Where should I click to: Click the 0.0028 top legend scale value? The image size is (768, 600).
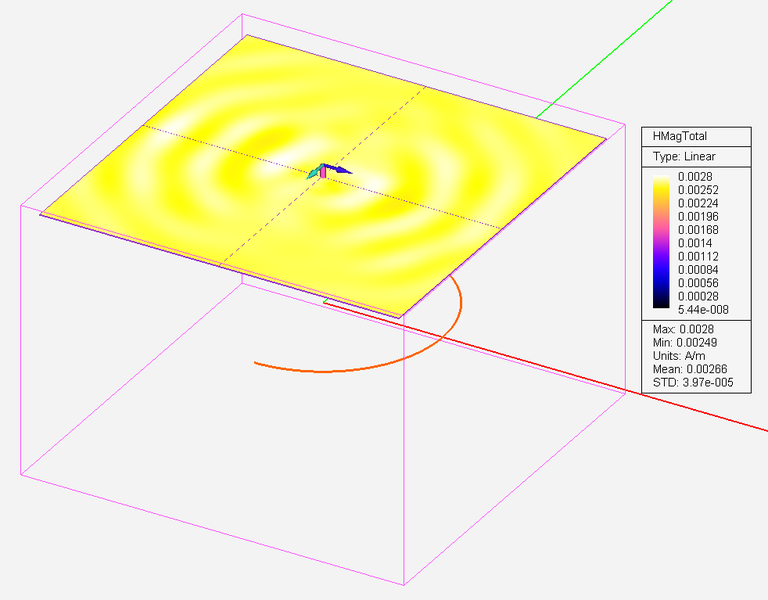[x=697, y=177]
